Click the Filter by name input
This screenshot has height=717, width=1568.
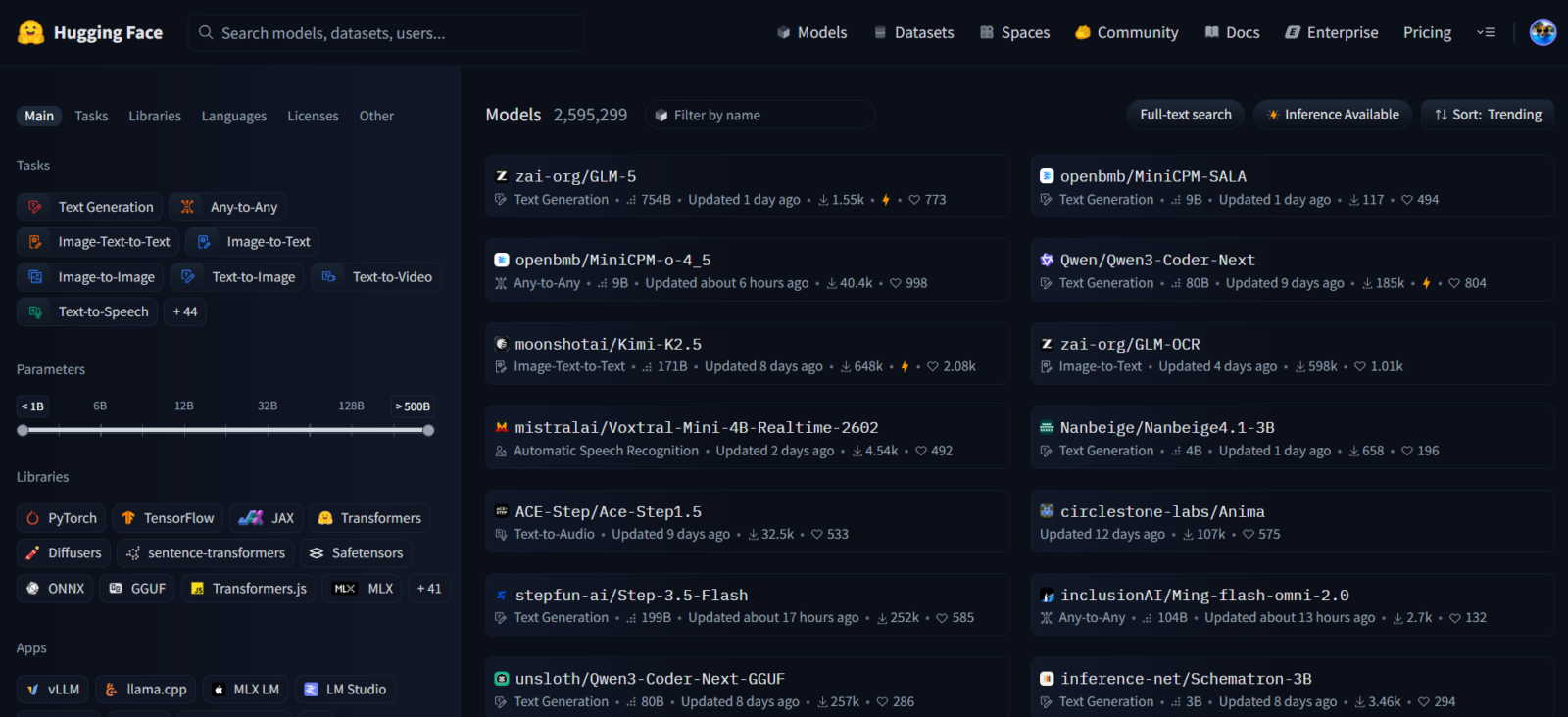pos(760,115)
